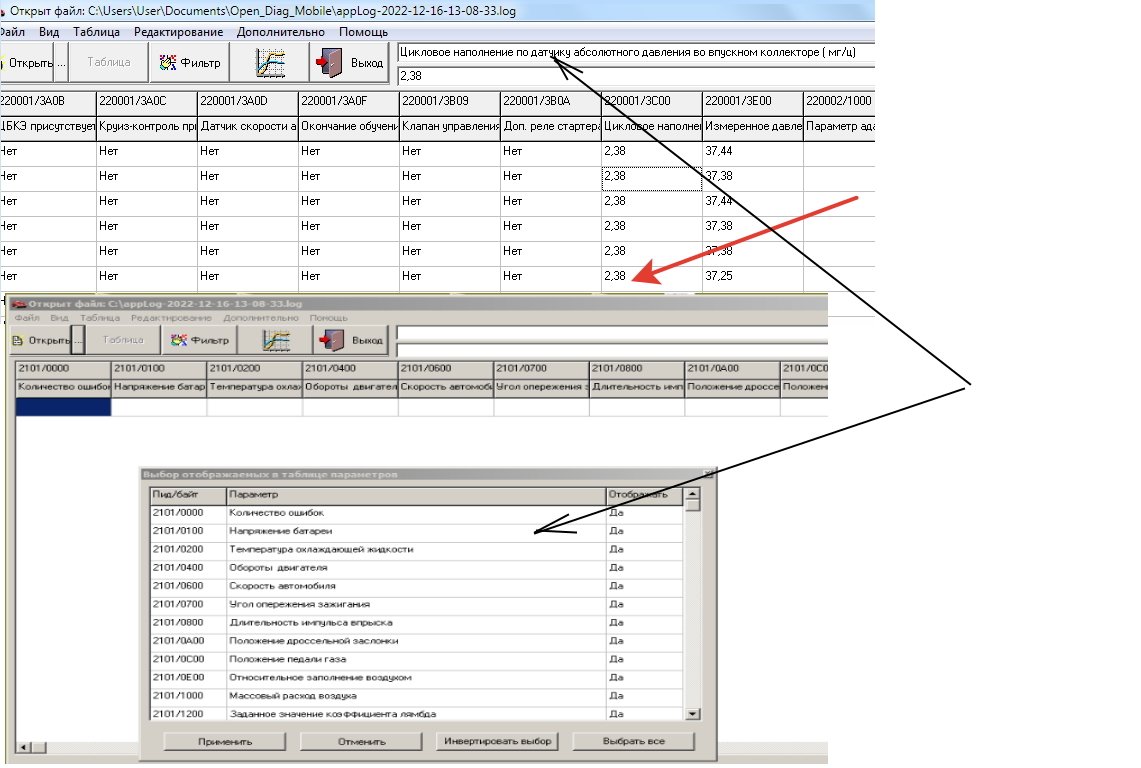This screenshot has width=1141, height=768.
Task: Click the graph chart icon in the Open_Diag_Mobile window
Action: pyautogui.click(x=270, y=63)
